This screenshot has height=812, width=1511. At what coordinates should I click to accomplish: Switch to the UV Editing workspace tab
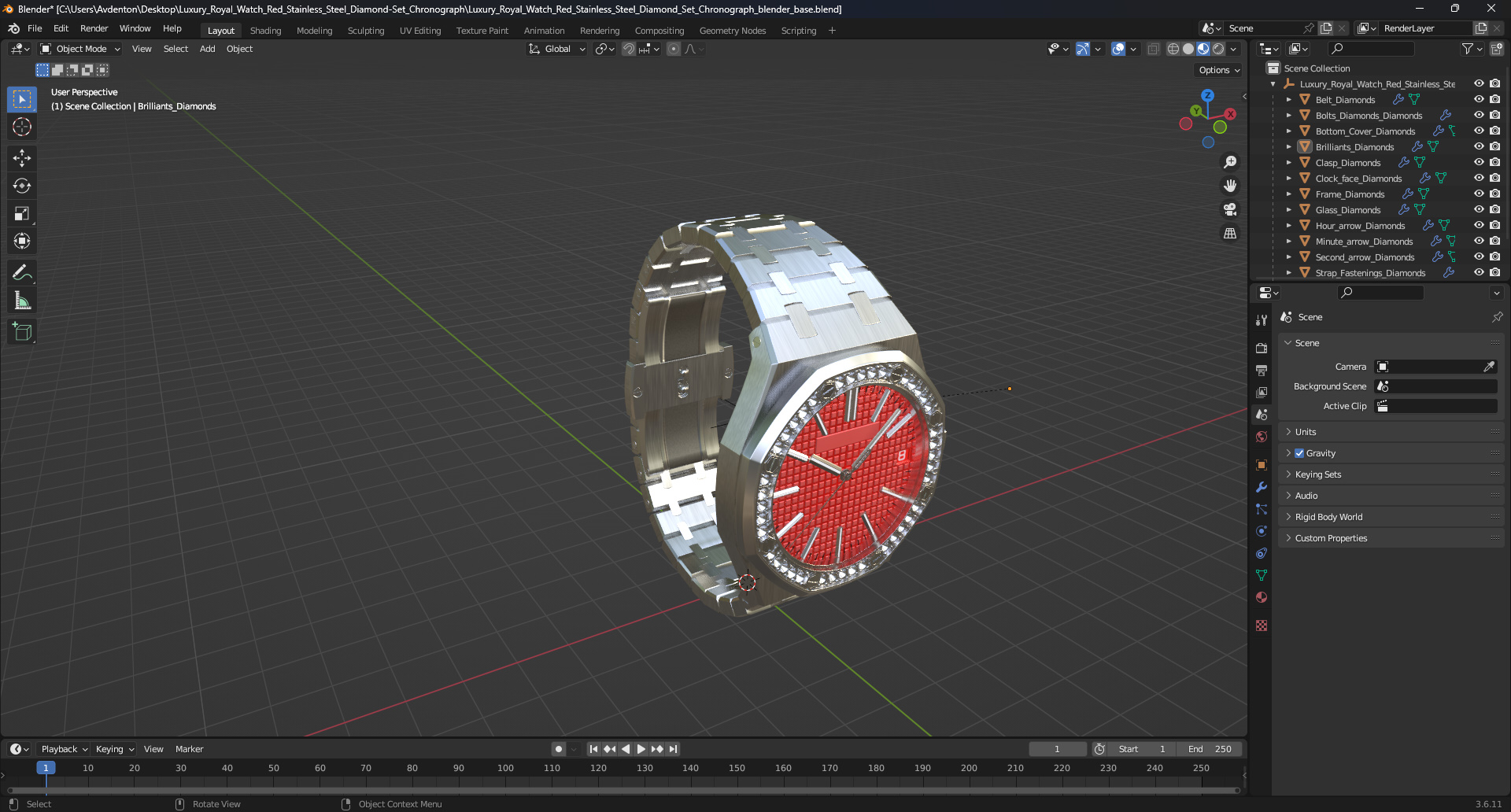[420, 31]
